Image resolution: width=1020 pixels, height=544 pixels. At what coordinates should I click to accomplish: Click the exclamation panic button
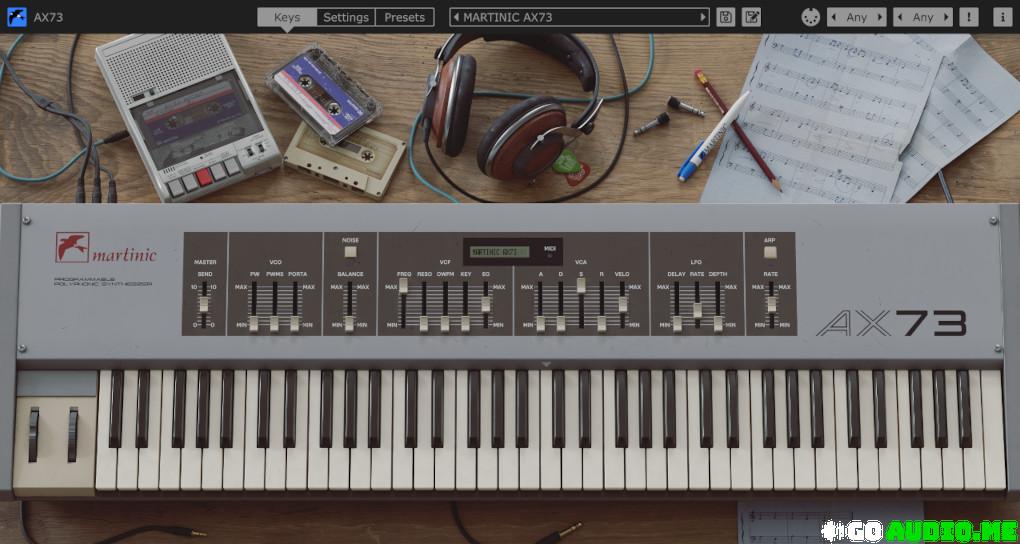point(969,17)
